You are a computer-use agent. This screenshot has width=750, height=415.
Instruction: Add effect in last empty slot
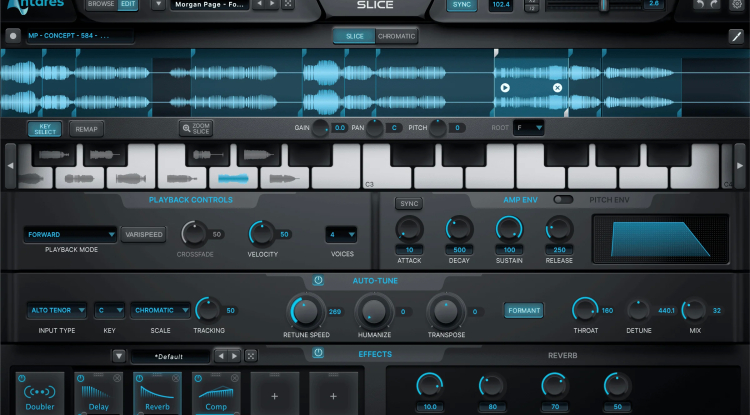click(333, 394)
